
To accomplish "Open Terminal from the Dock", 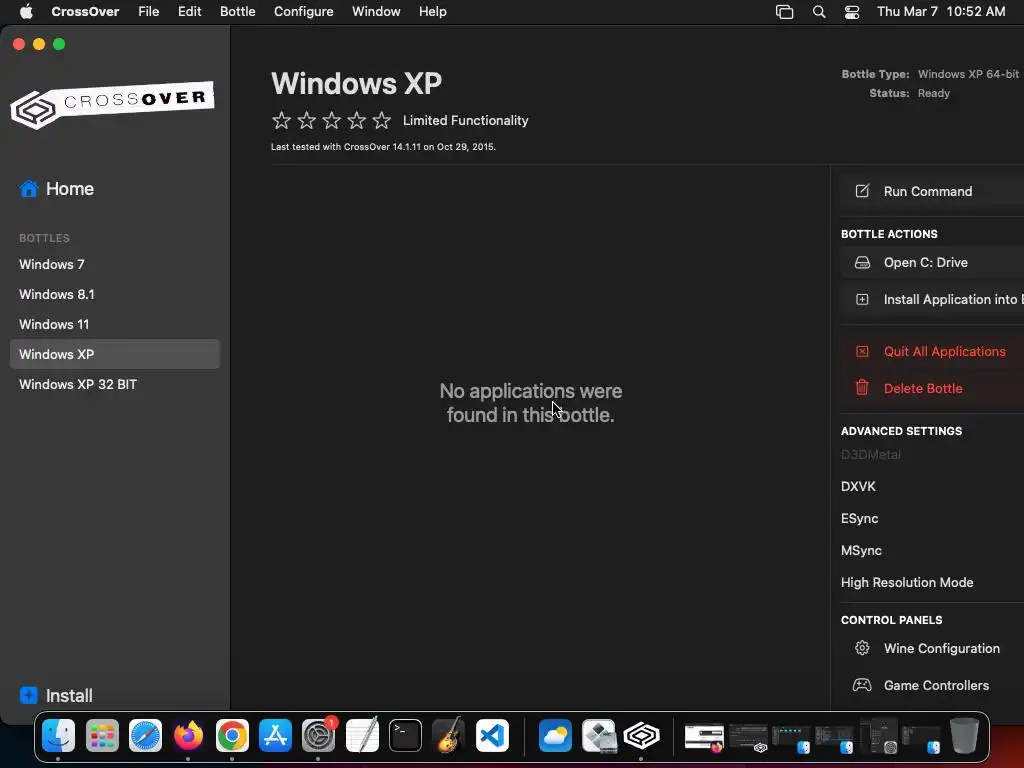I will (x=405, y=735).
